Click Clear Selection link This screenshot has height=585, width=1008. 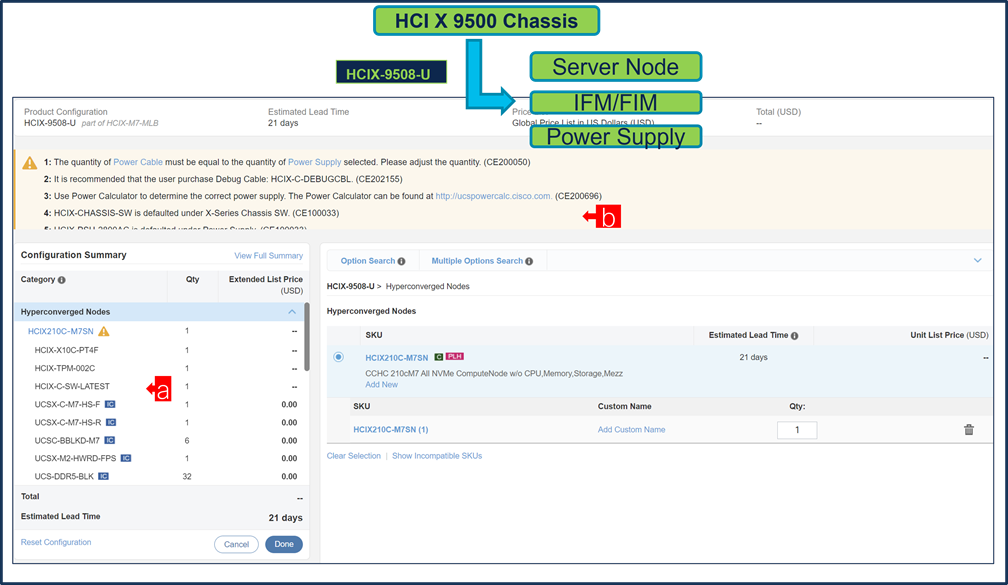354,456
